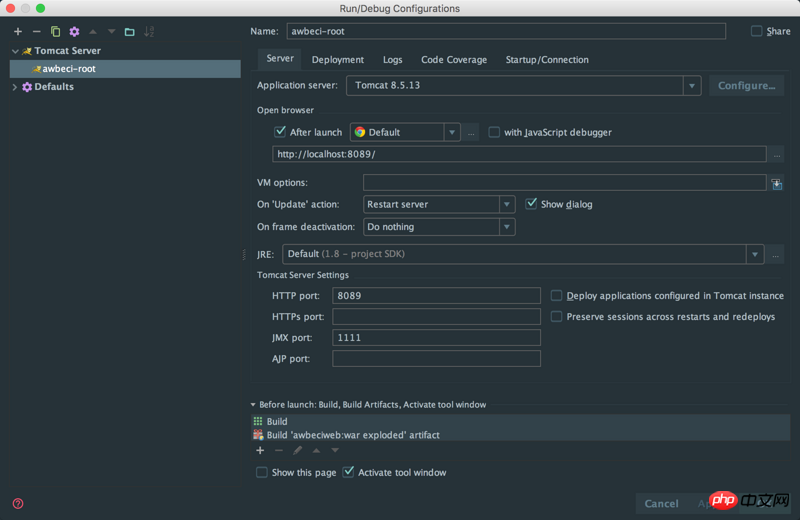Enable Preserve sessions across restarts and redeploys
The image size is (800, 520).
[556, 316]
